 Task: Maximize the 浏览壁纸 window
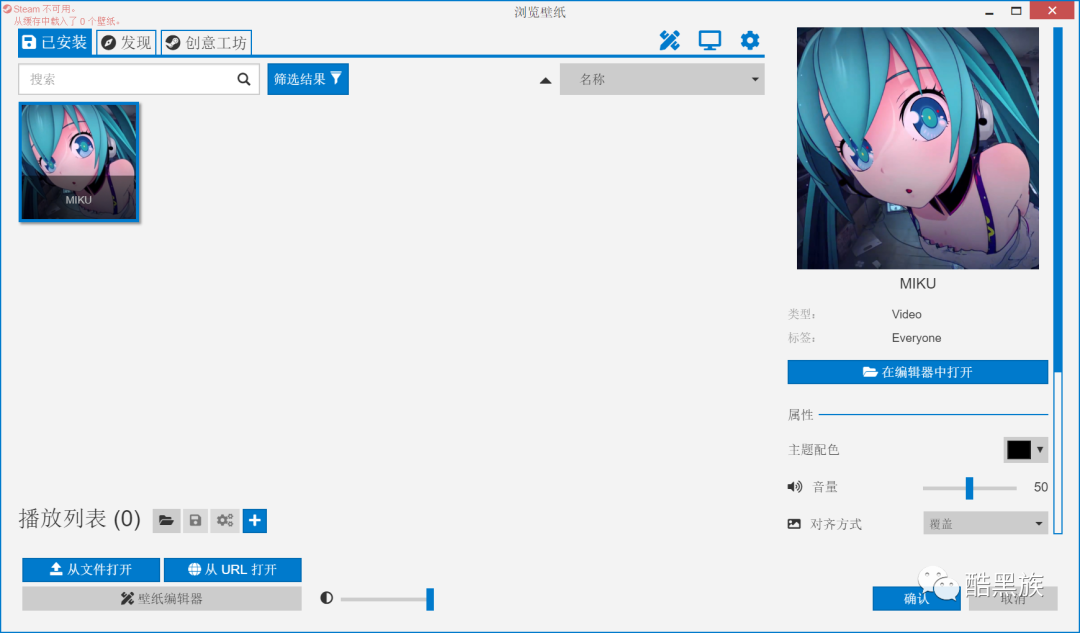1016,11
